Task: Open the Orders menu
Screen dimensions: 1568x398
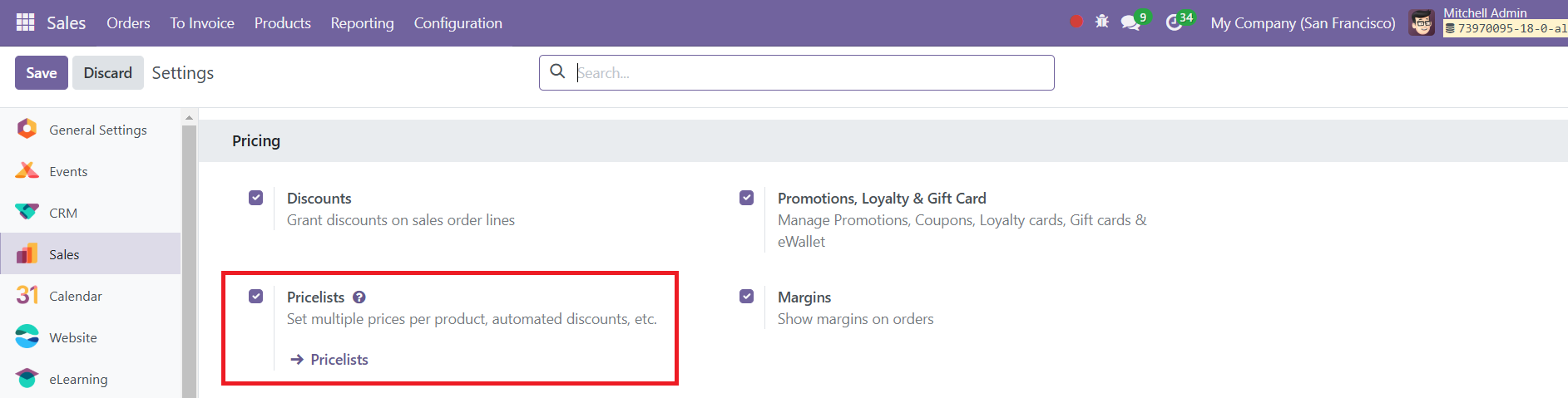Action: point(128,23)
